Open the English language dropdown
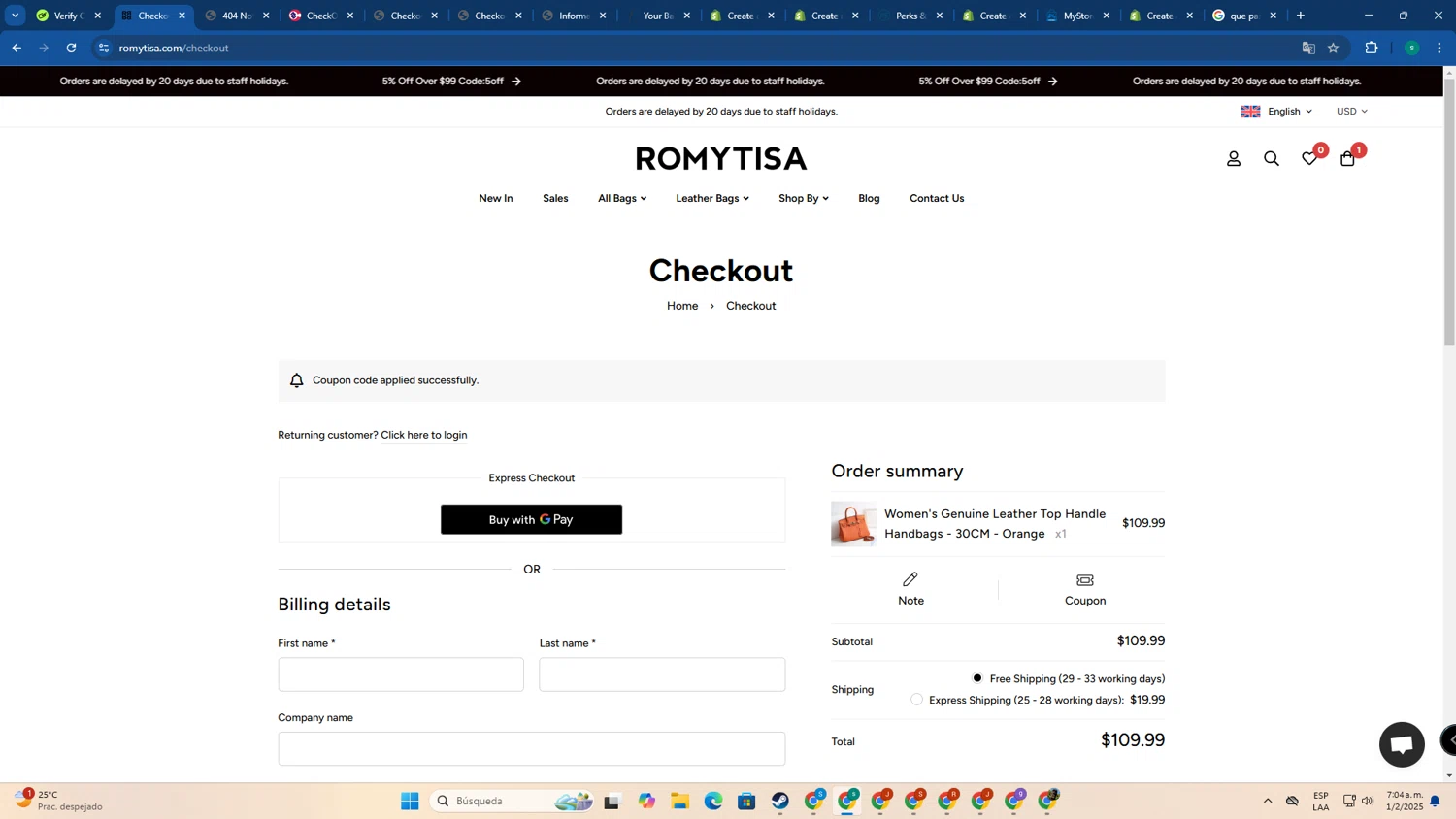Viewport: 1456px width, 819px height. (1276, 112)
